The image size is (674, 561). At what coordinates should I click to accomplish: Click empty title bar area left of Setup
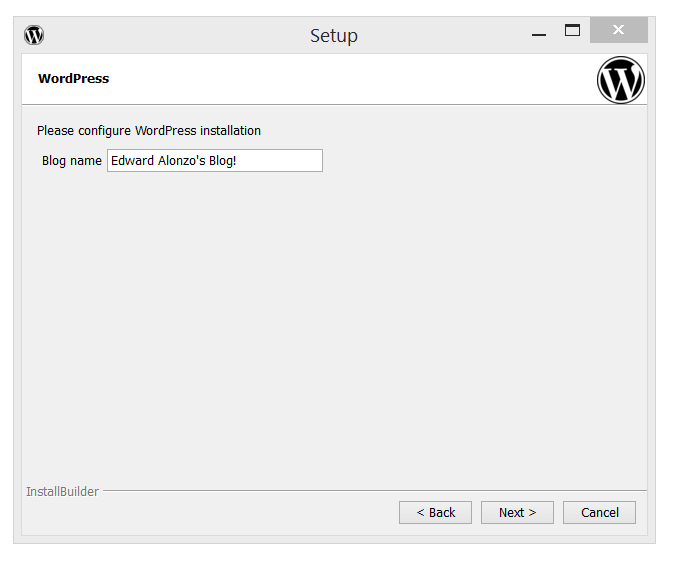coord(170,35)
